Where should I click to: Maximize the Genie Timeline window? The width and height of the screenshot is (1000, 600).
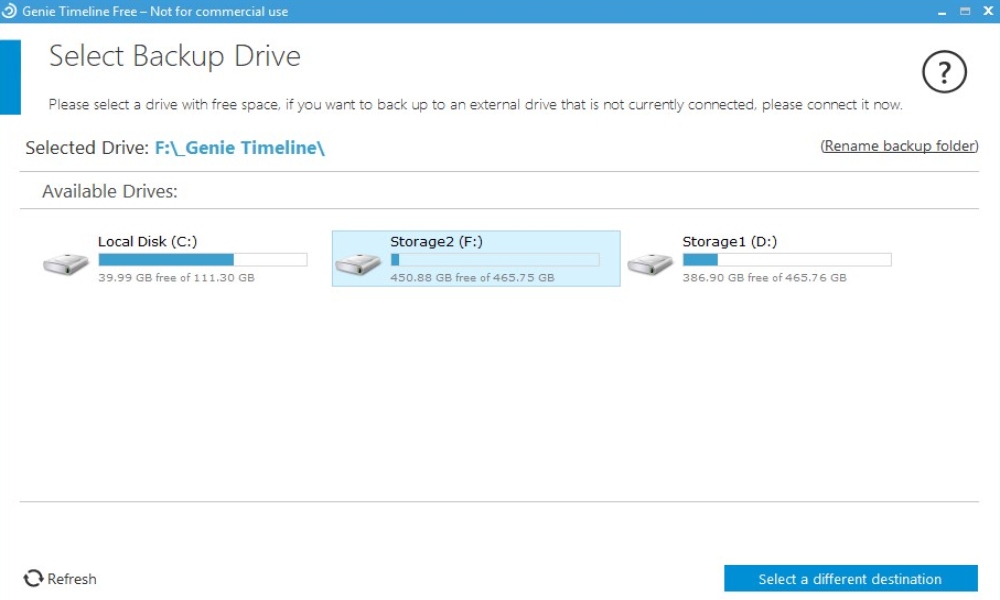pyautogui.click(x=965, y=11)
